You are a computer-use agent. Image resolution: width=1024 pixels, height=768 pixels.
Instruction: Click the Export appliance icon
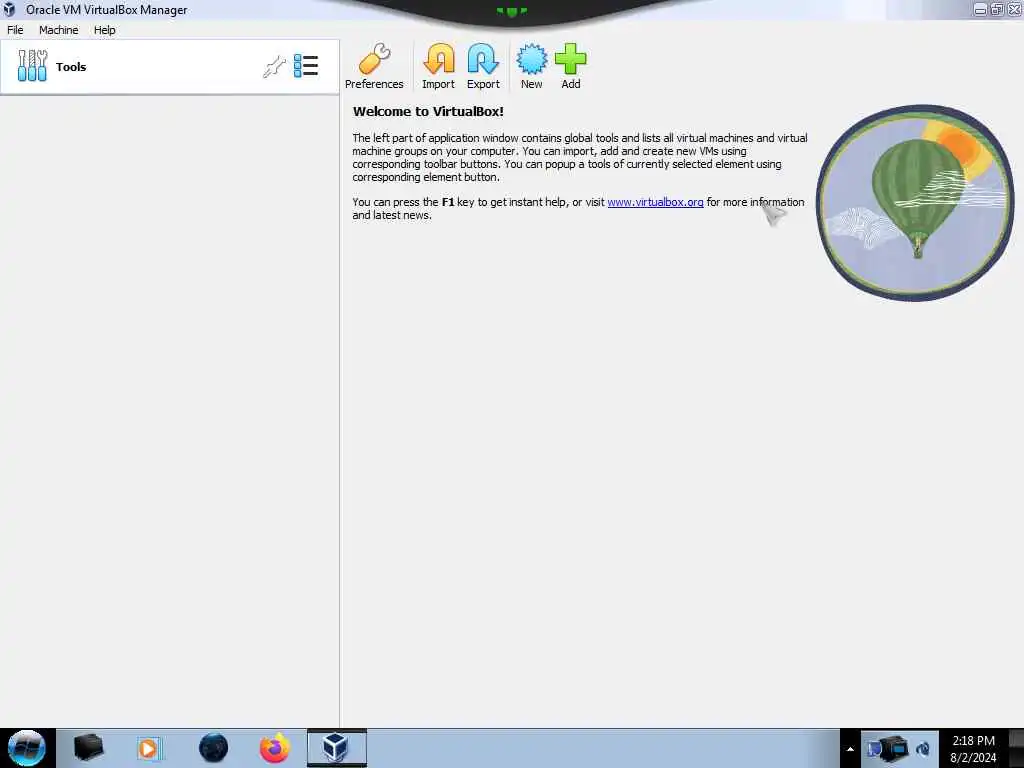pos(483,66)
